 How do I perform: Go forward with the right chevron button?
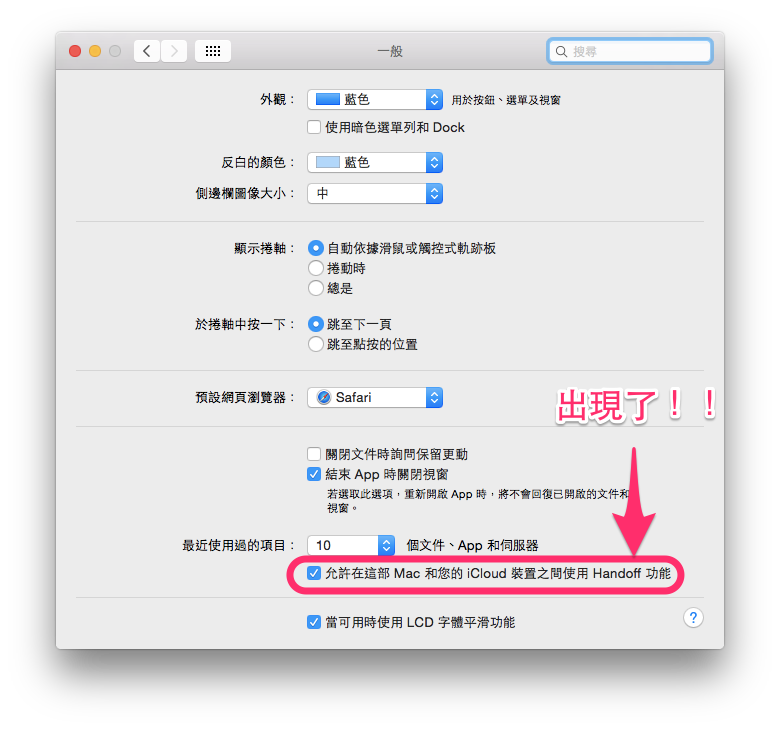174,51
